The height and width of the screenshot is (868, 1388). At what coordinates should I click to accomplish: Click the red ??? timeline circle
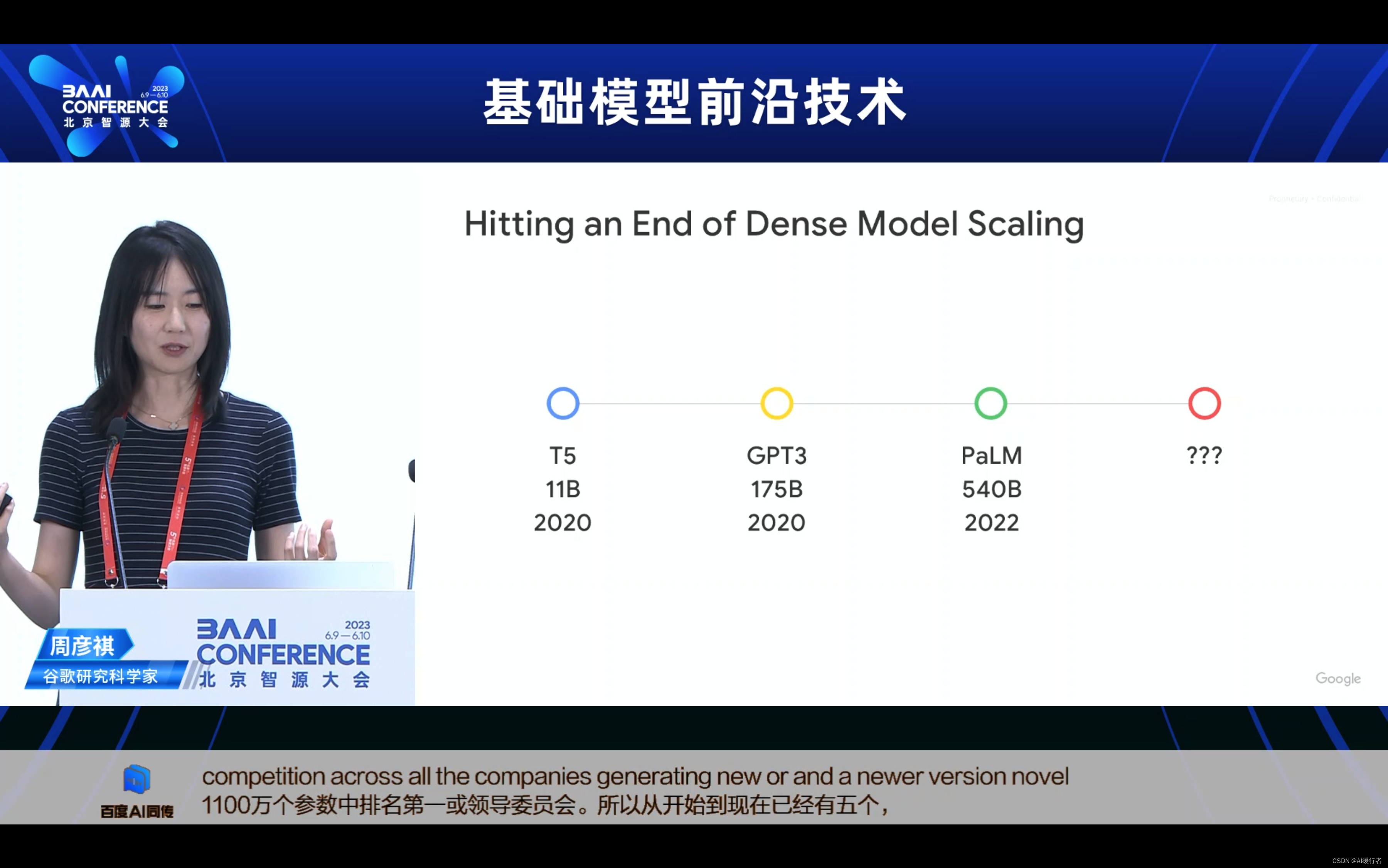pyautogui.click(x=1204, y=404)
